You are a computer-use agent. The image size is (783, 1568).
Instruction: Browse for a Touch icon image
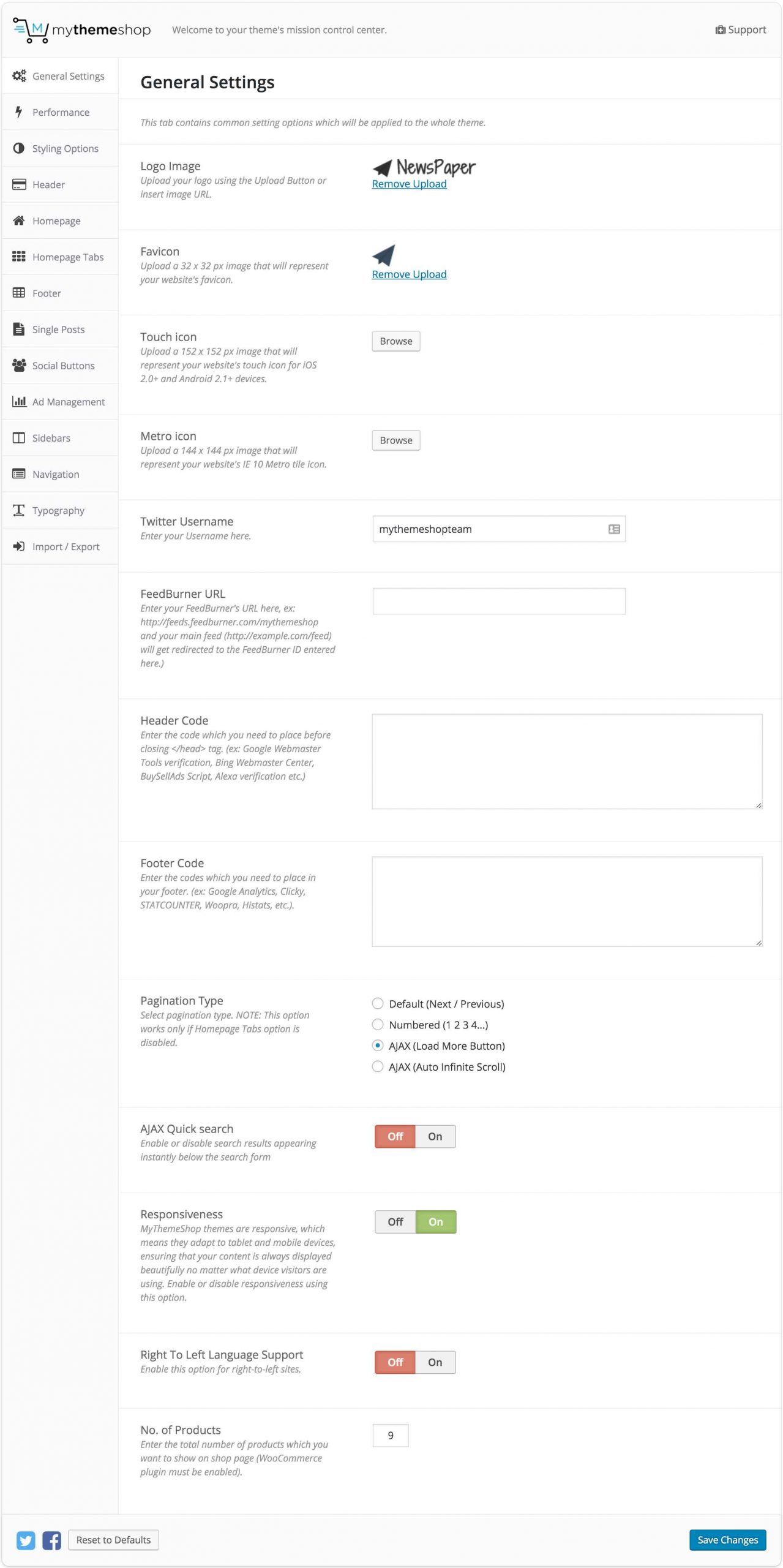[x=395, y=341]
